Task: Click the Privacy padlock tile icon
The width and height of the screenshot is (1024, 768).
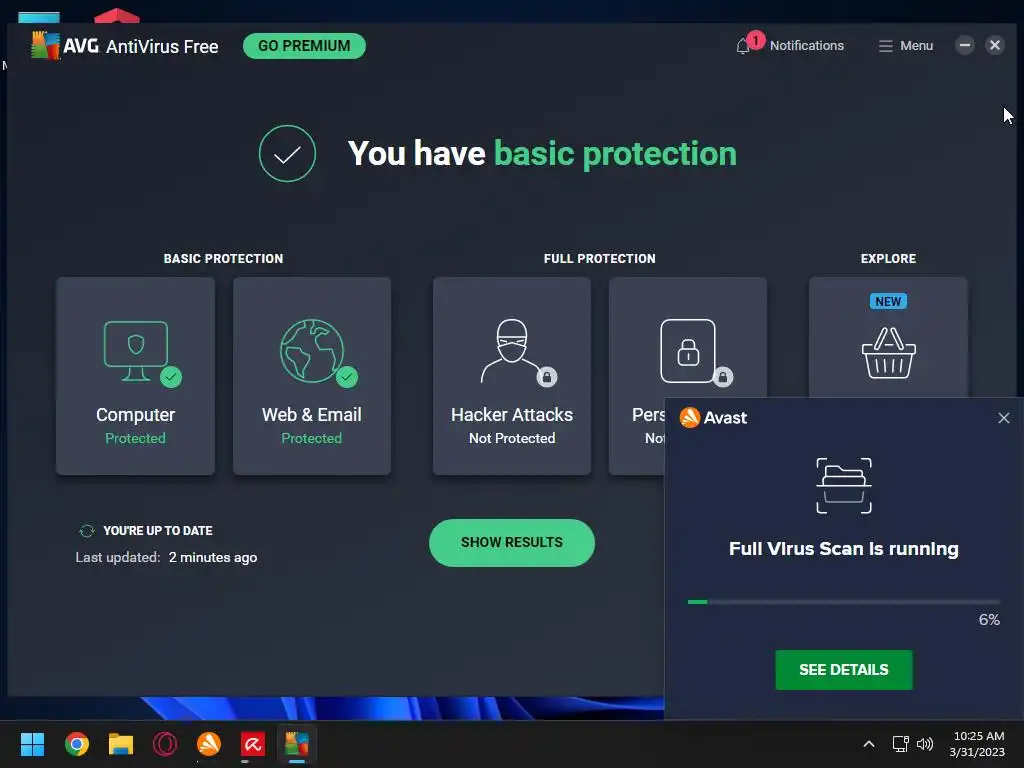Action: (x=688, y=351)
